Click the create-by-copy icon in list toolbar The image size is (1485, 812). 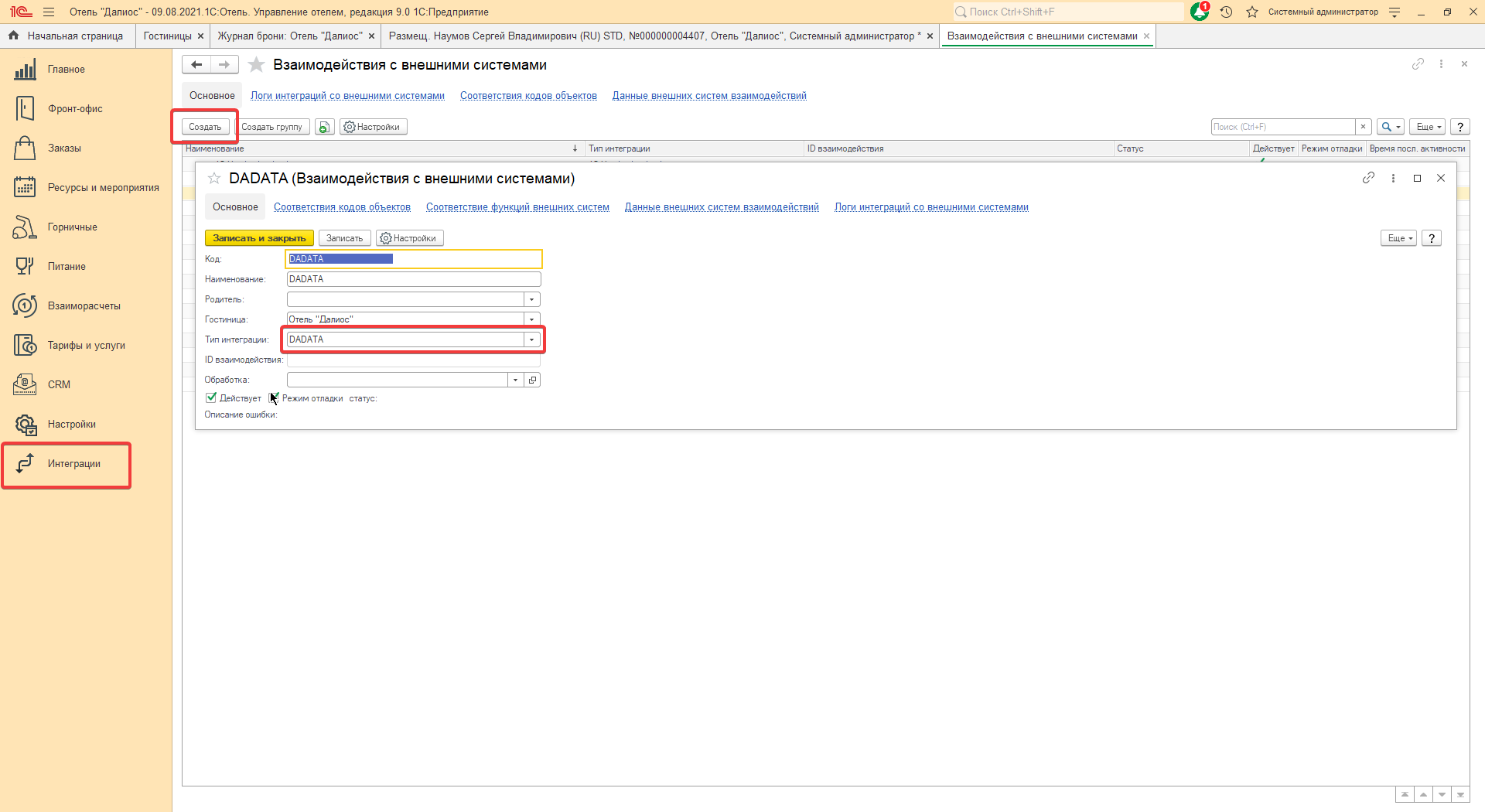tap(325, 127)
